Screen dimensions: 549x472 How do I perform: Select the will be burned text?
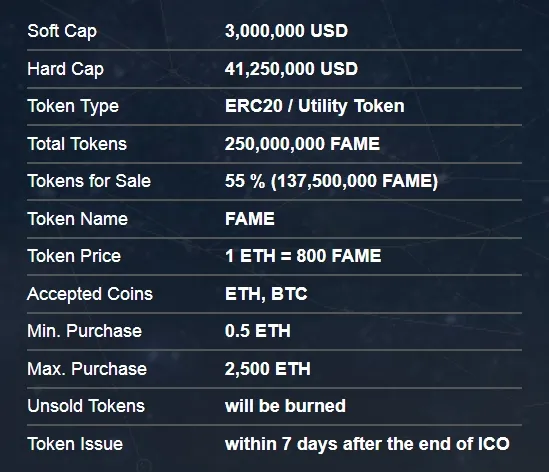tap(285, 406)
